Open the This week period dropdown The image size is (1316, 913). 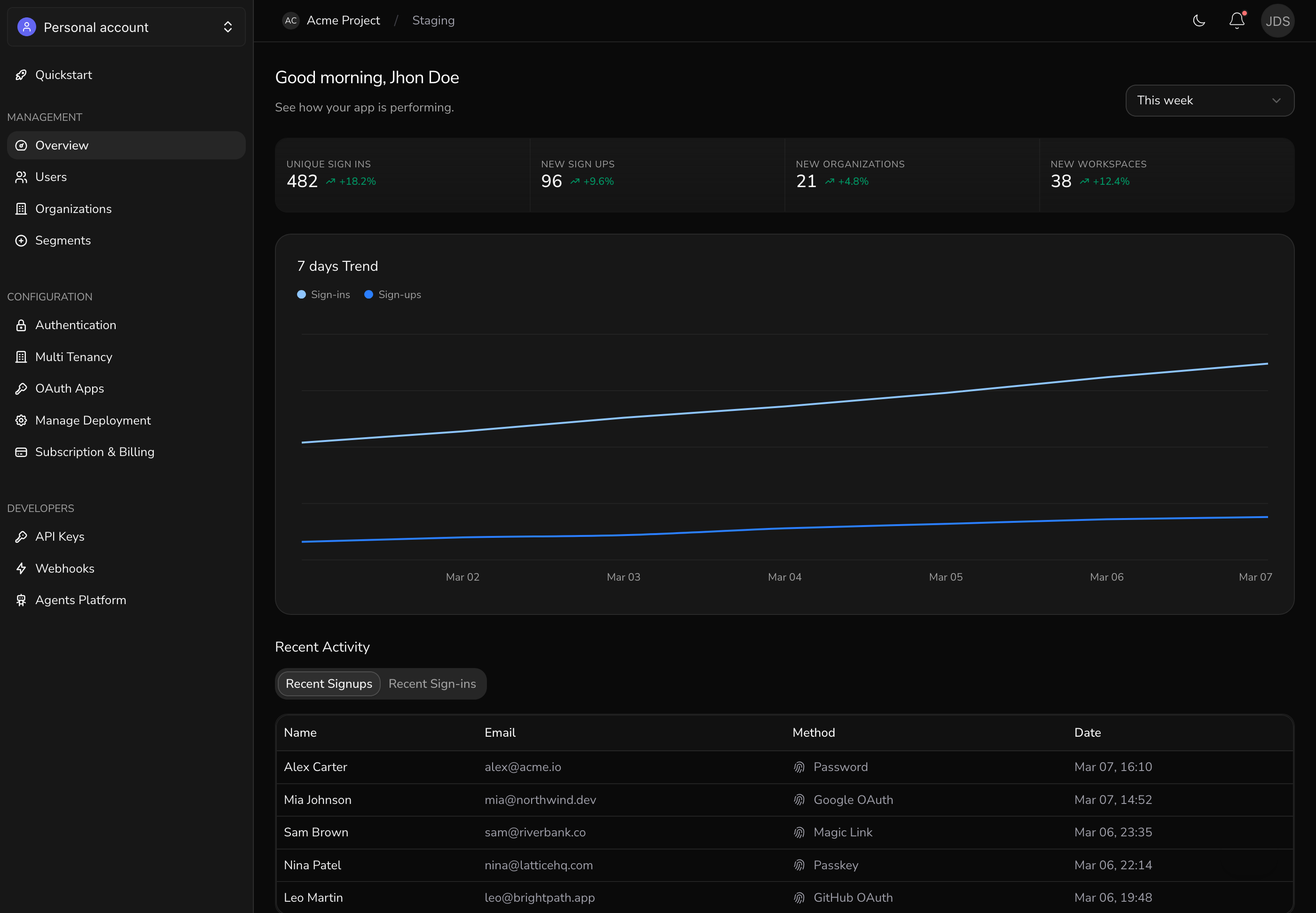pos(1209,101)
